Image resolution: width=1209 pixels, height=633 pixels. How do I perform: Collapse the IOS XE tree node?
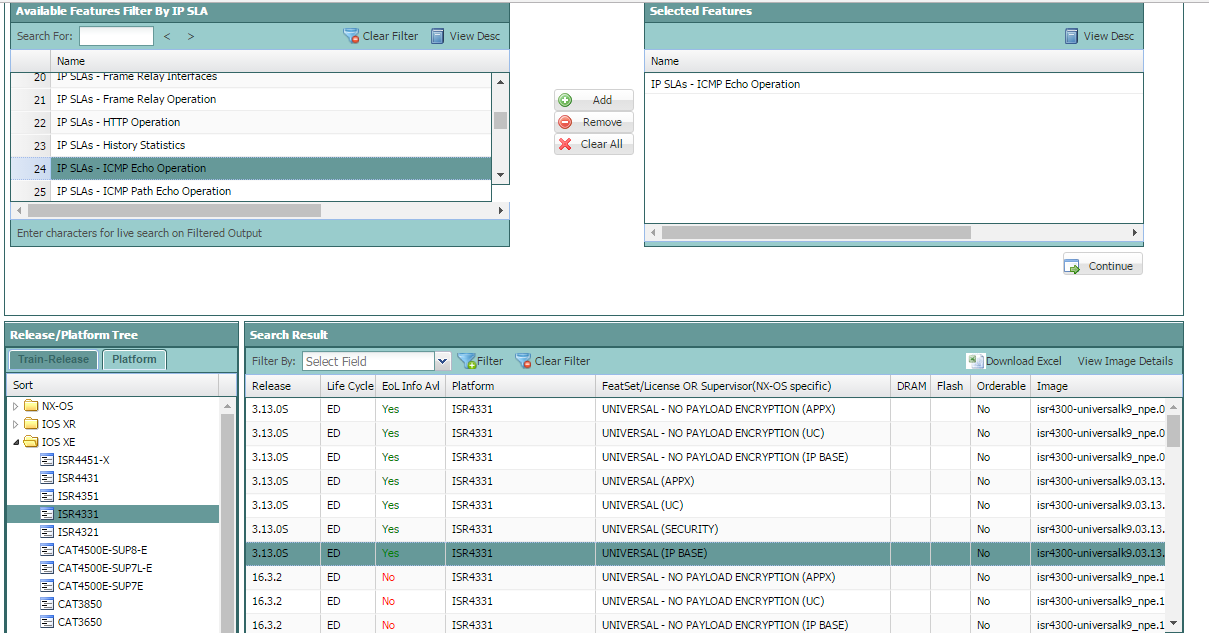click(15, 442)
